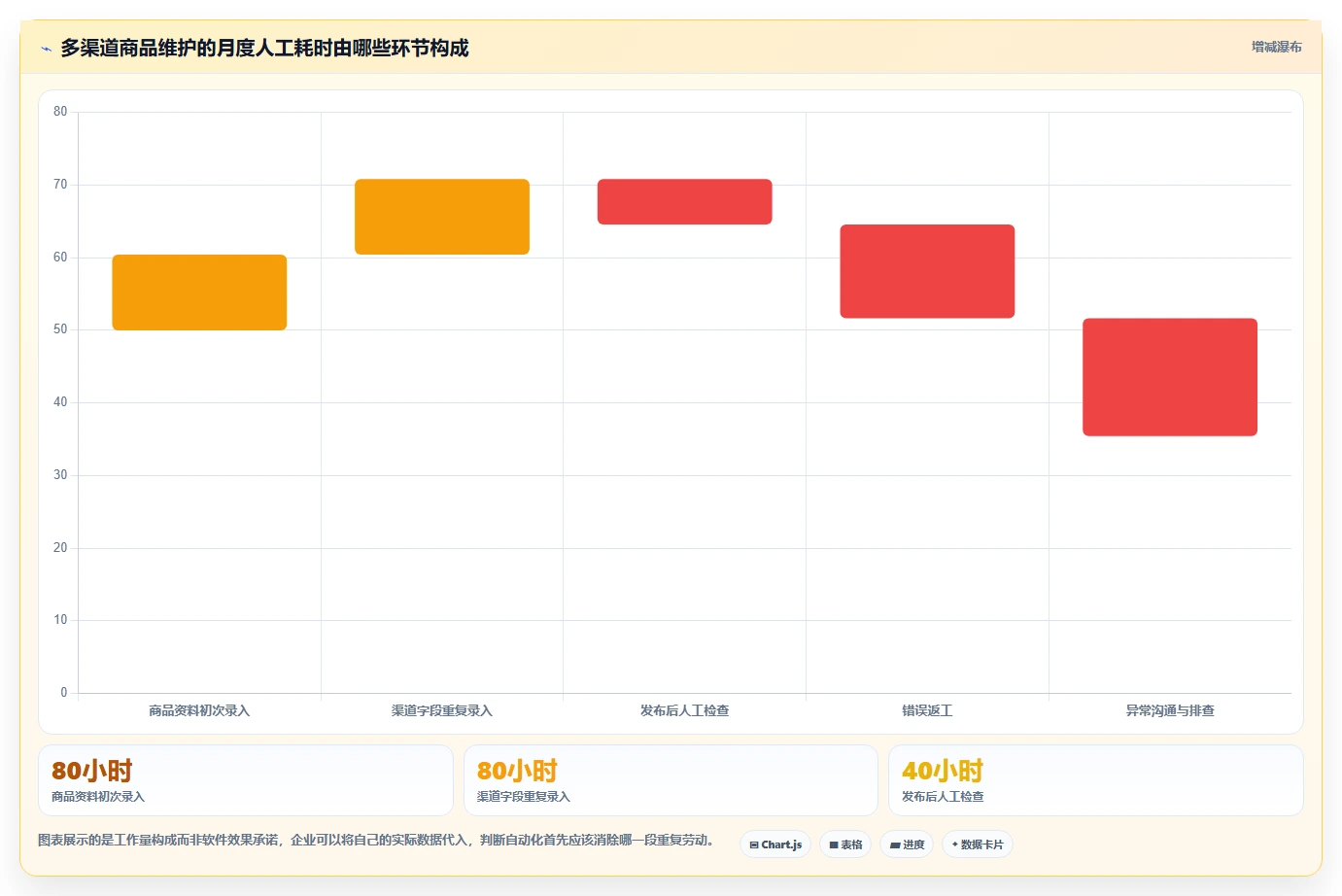
Task: Click the red 发布后人工检查 bar
Action: [x=685, y=201]
